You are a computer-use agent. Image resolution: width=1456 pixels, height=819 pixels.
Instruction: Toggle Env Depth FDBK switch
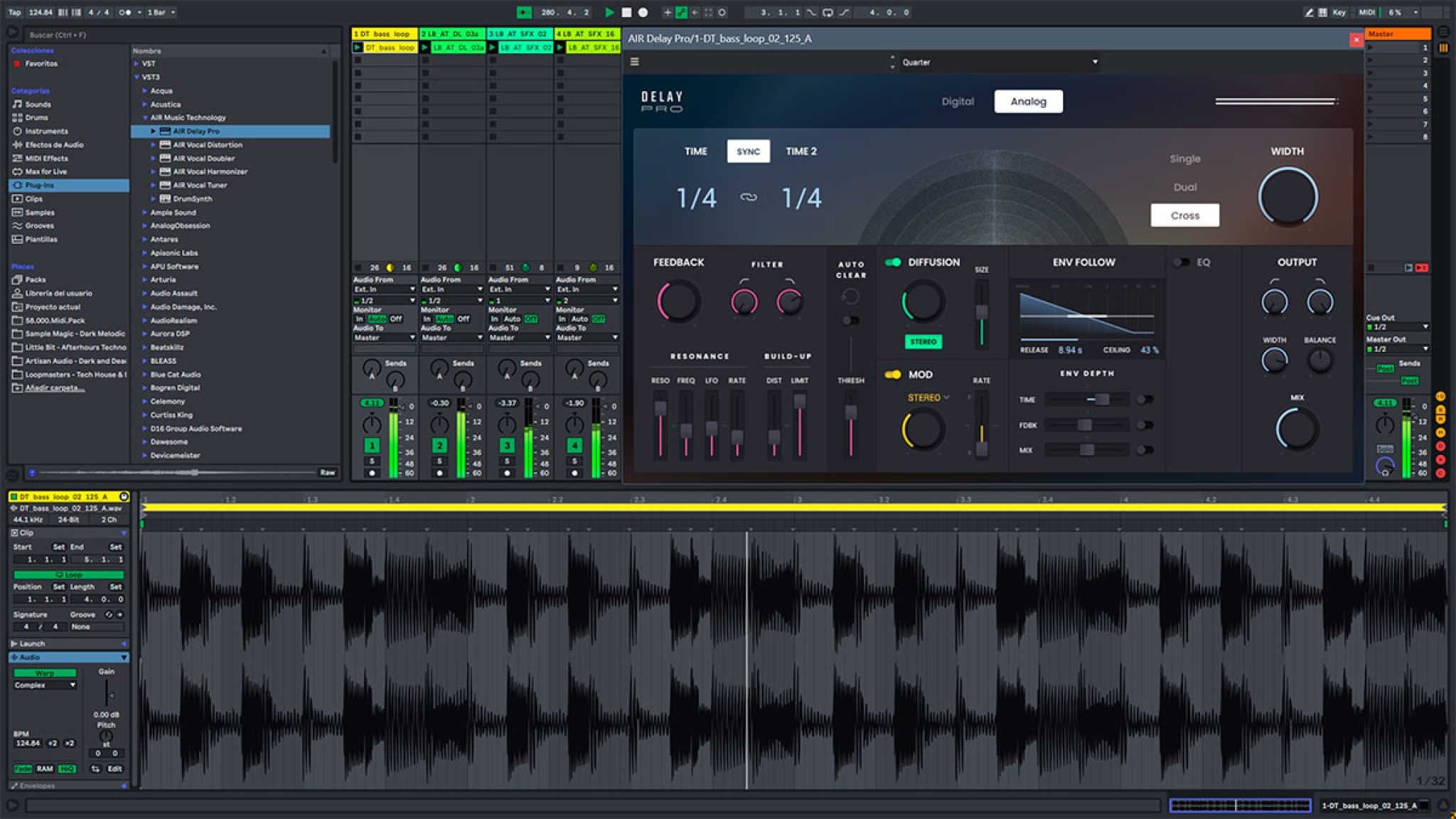coord(1145,425)
